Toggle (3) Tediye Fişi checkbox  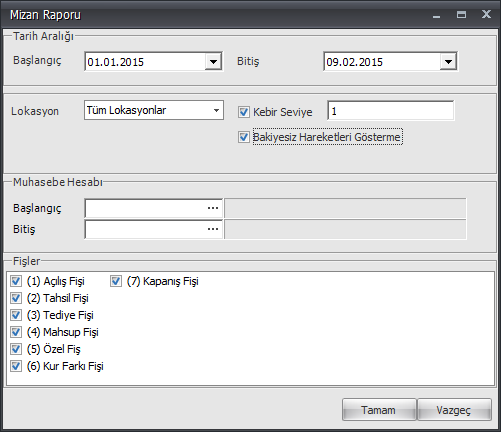[16, 315]
